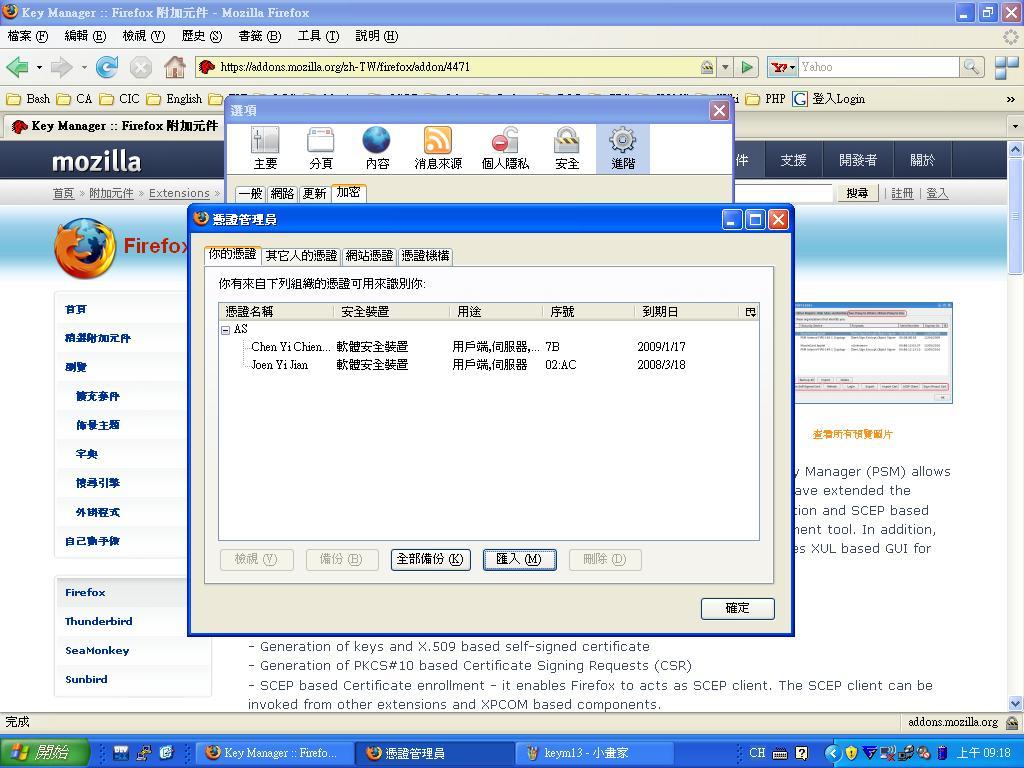
Task: Open the 安全 lock panel in Options
Action: tap(567, 149)
